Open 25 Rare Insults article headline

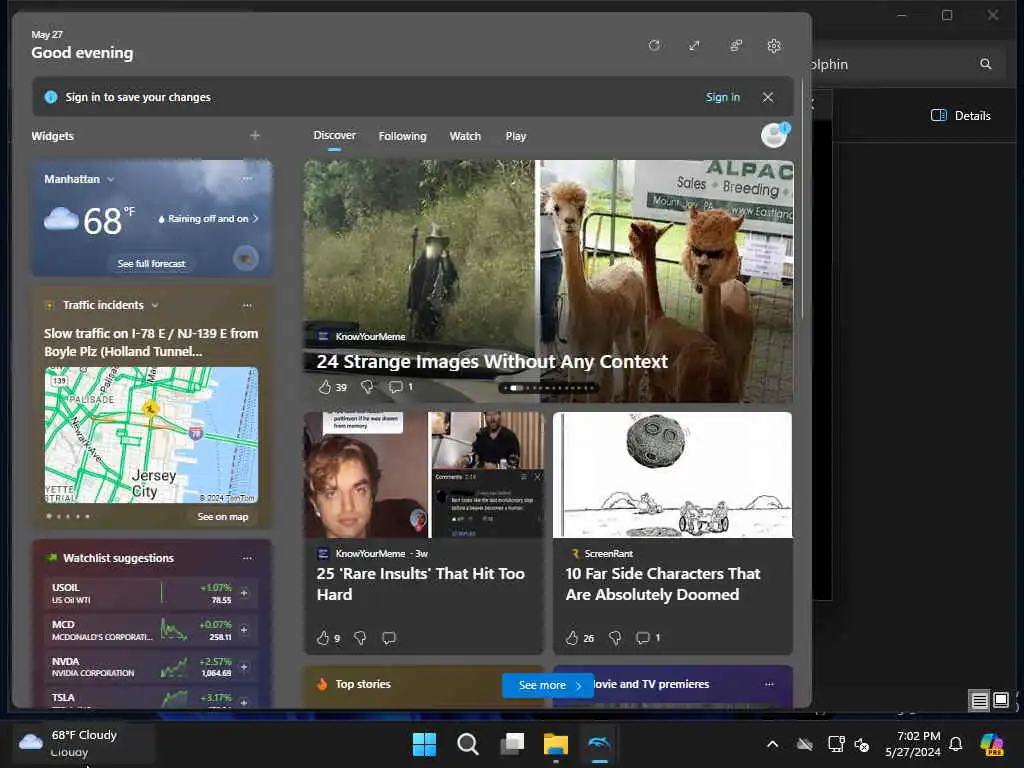(x=421, y=584)
